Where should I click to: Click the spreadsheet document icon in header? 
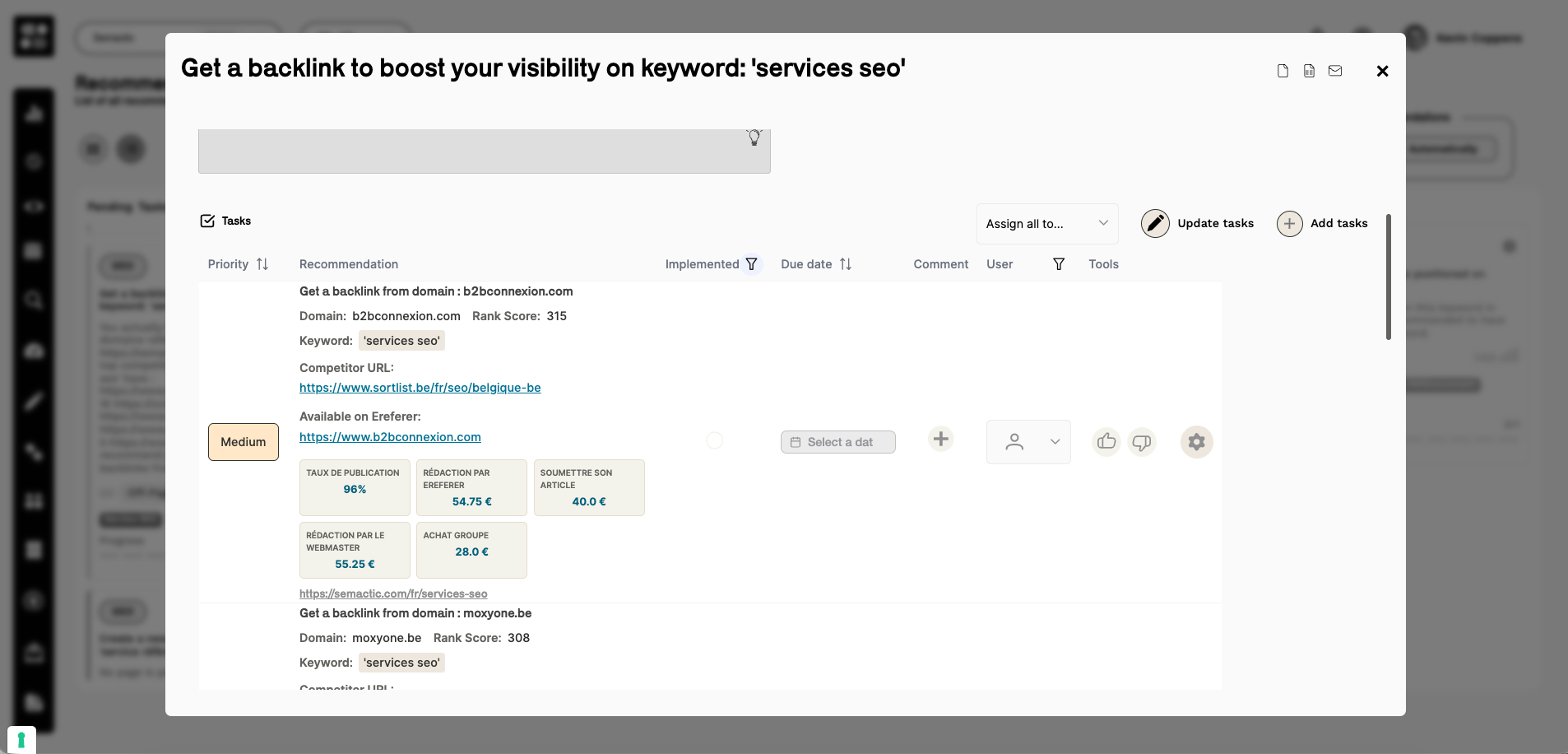click(1309, 71)
